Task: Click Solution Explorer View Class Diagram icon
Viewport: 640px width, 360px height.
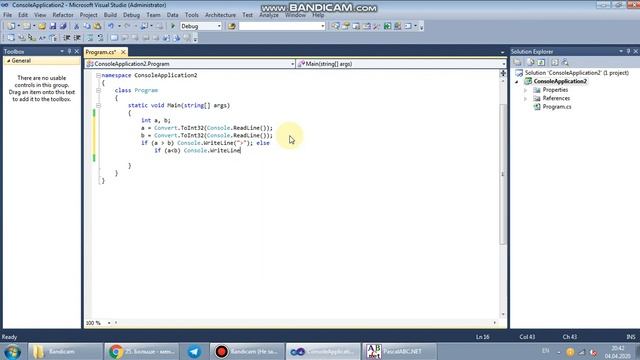Action: (565, 62)
